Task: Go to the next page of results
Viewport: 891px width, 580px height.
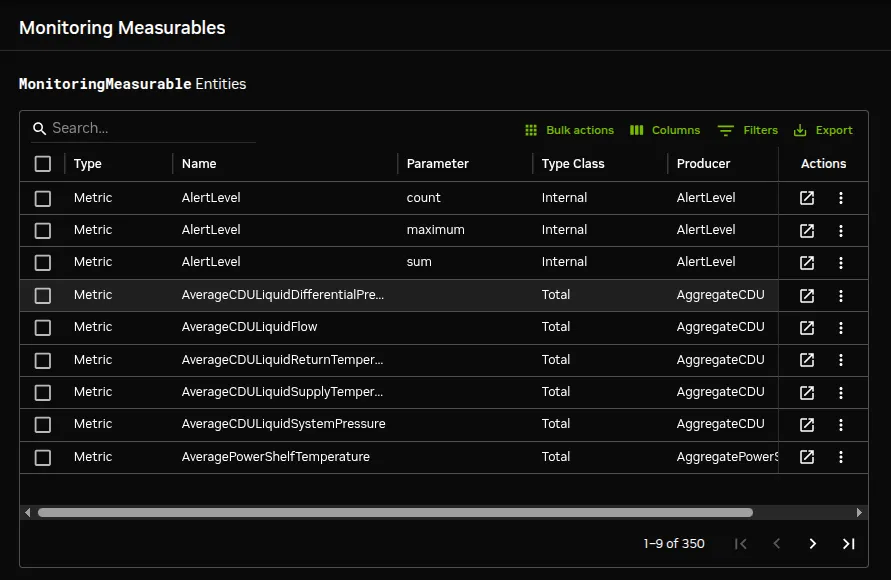Action: (x=813, y=544)
